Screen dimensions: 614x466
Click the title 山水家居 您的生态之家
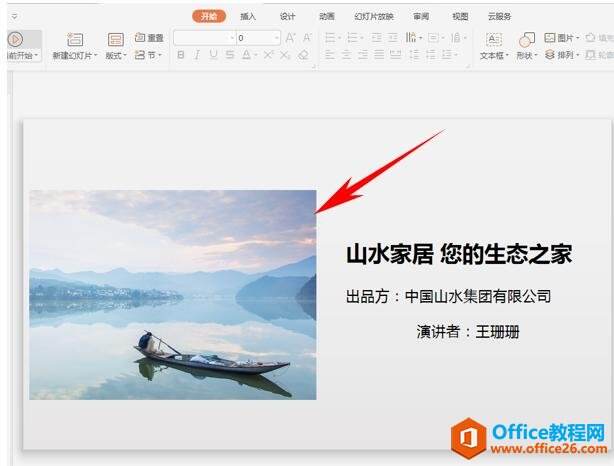[x=459, y=254]
